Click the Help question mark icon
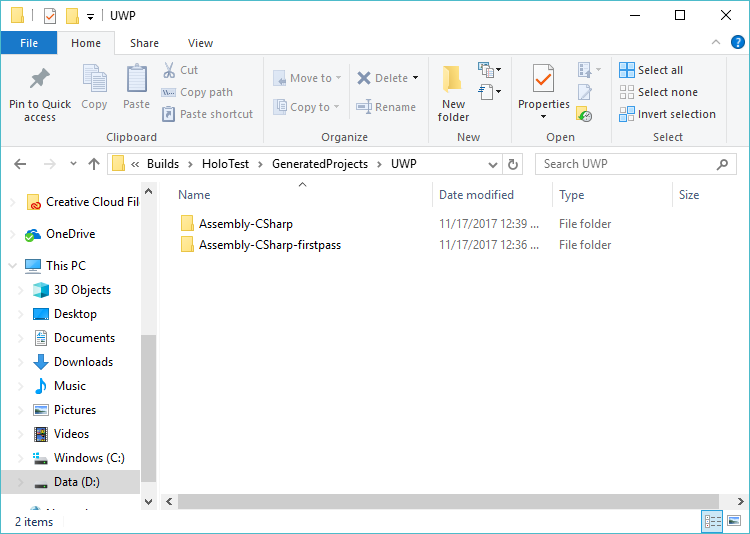This screenshot has height=534, width=750. click(x=738, y=43)
